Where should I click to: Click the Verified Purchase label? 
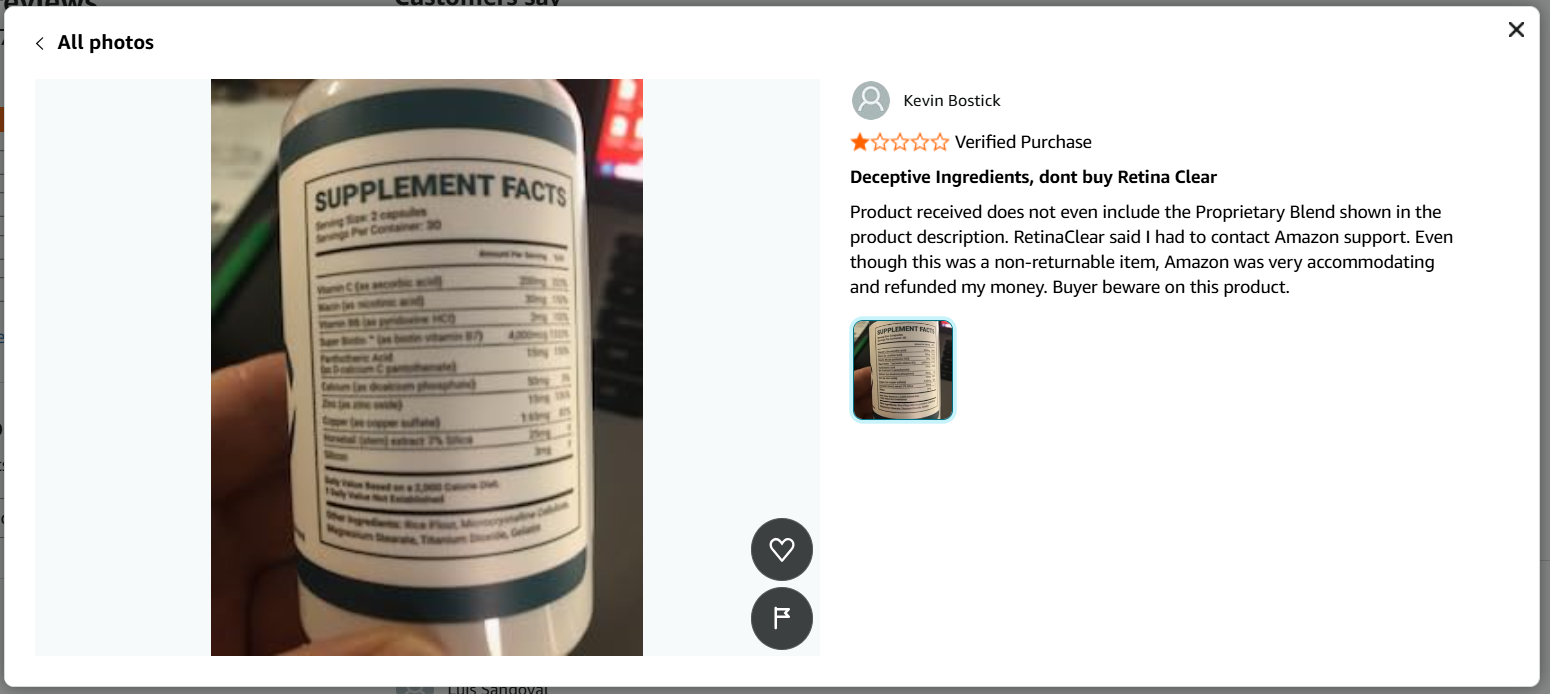1023,142
